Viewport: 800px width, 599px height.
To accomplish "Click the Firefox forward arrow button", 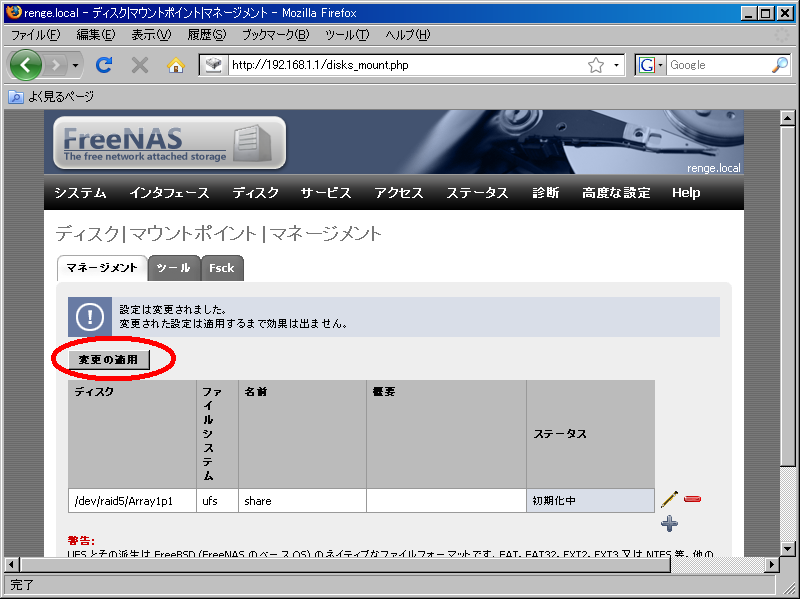I will click(55, 65).
